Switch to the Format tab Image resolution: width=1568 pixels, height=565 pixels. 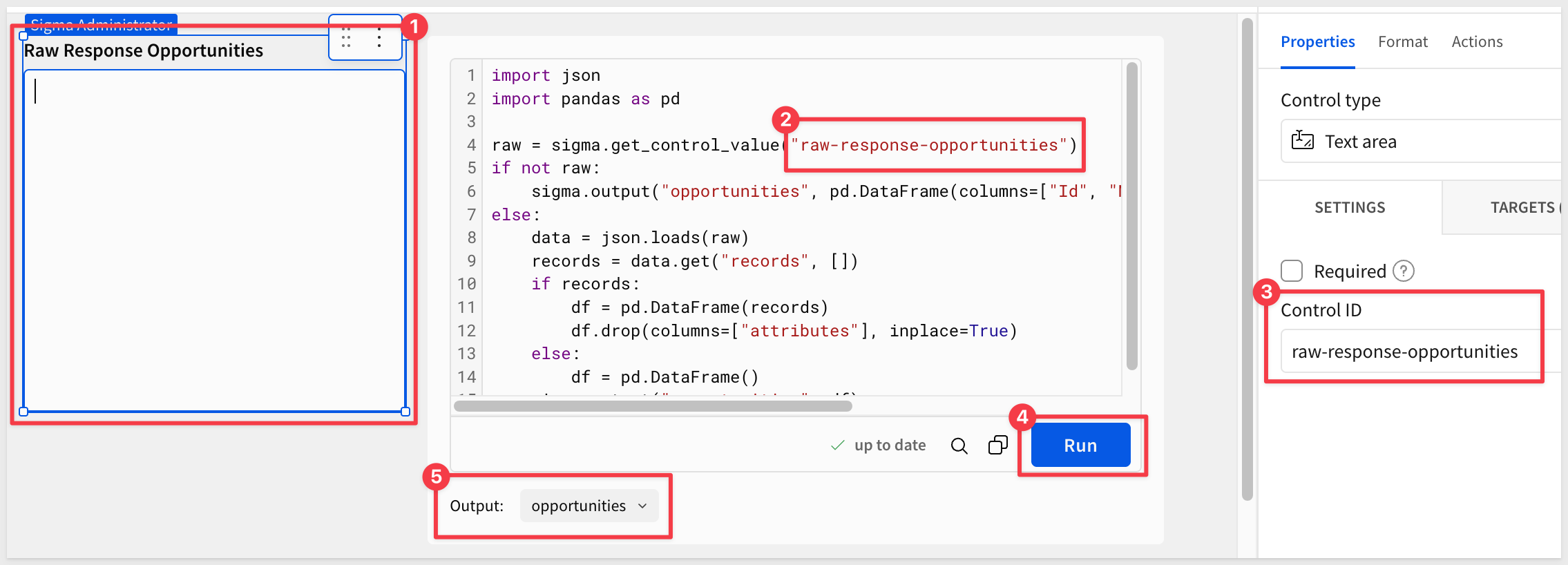pyautogui.click(x=1402, y=42)
